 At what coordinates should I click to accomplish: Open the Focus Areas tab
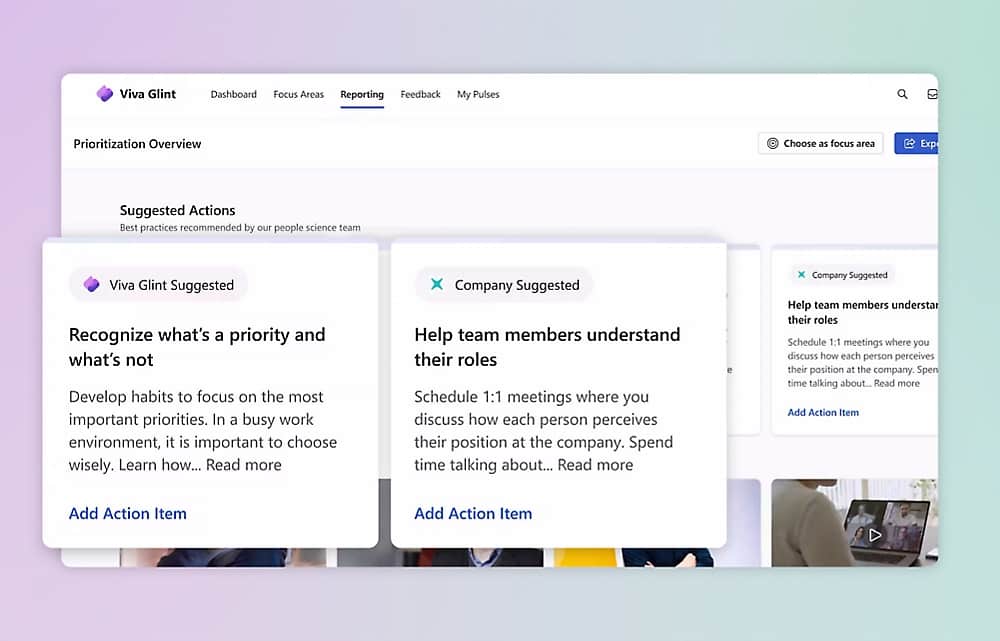click(298, 95)
